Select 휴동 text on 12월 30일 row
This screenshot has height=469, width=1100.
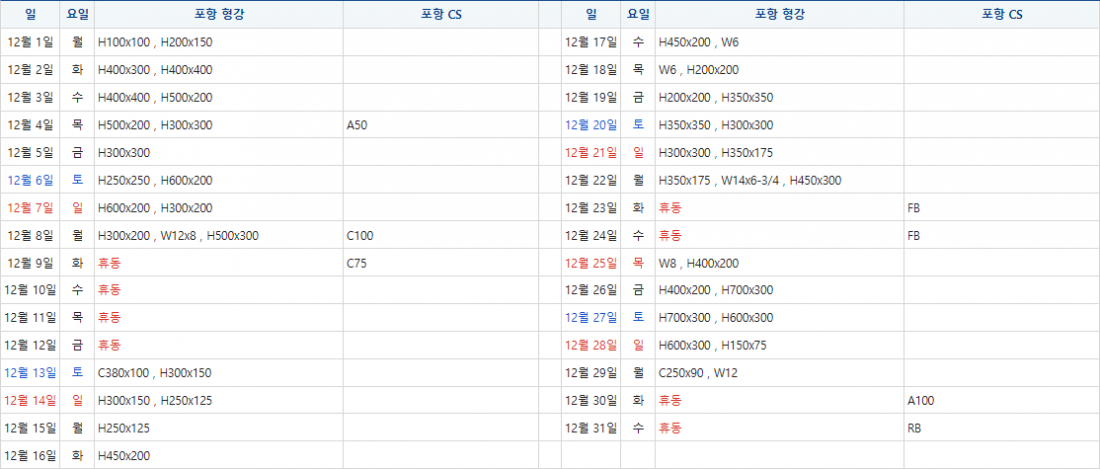(670, 400)
